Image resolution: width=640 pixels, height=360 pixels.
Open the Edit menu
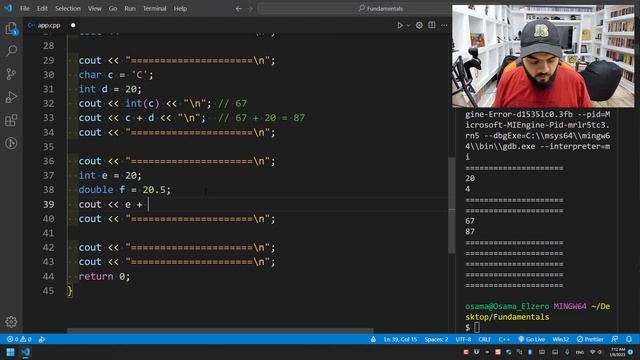click(x=42, y=9)
